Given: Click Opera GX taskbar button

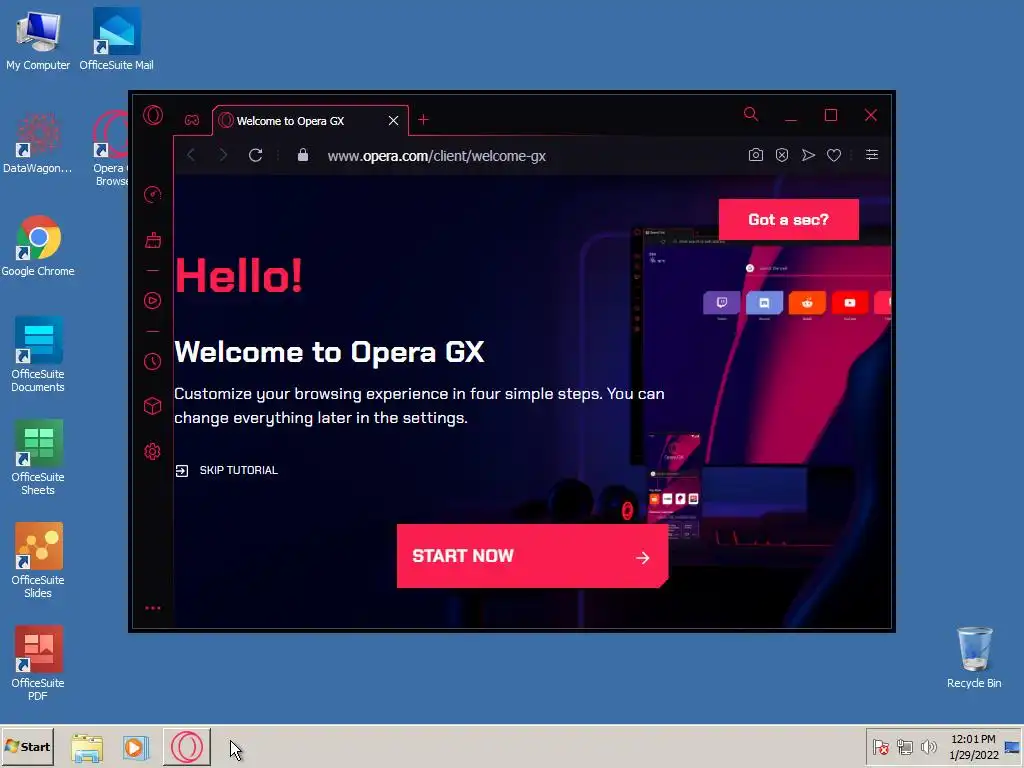Looking at the screenshot, I should pyautogui.click(x=187, y=746).
